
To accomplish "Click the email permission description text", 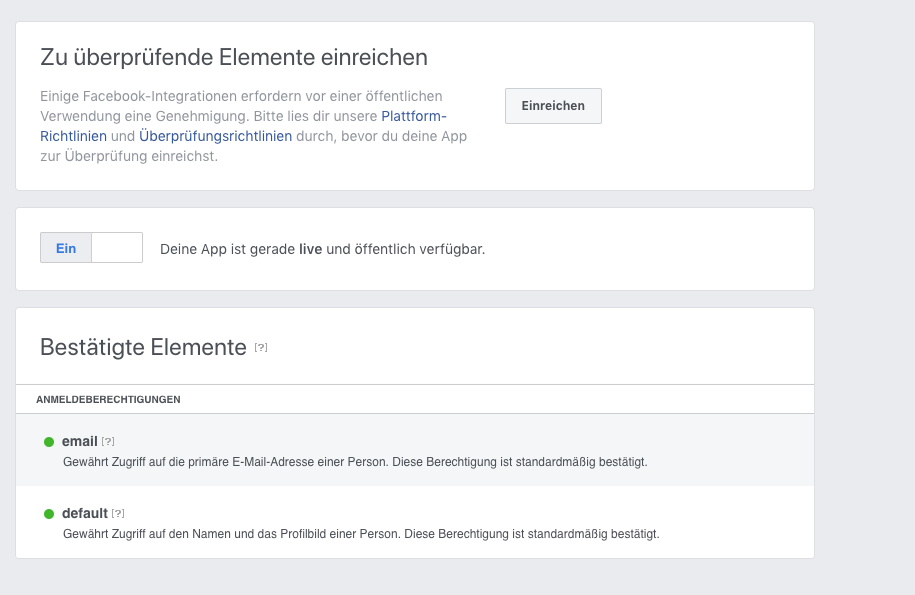I will (355, 462).
